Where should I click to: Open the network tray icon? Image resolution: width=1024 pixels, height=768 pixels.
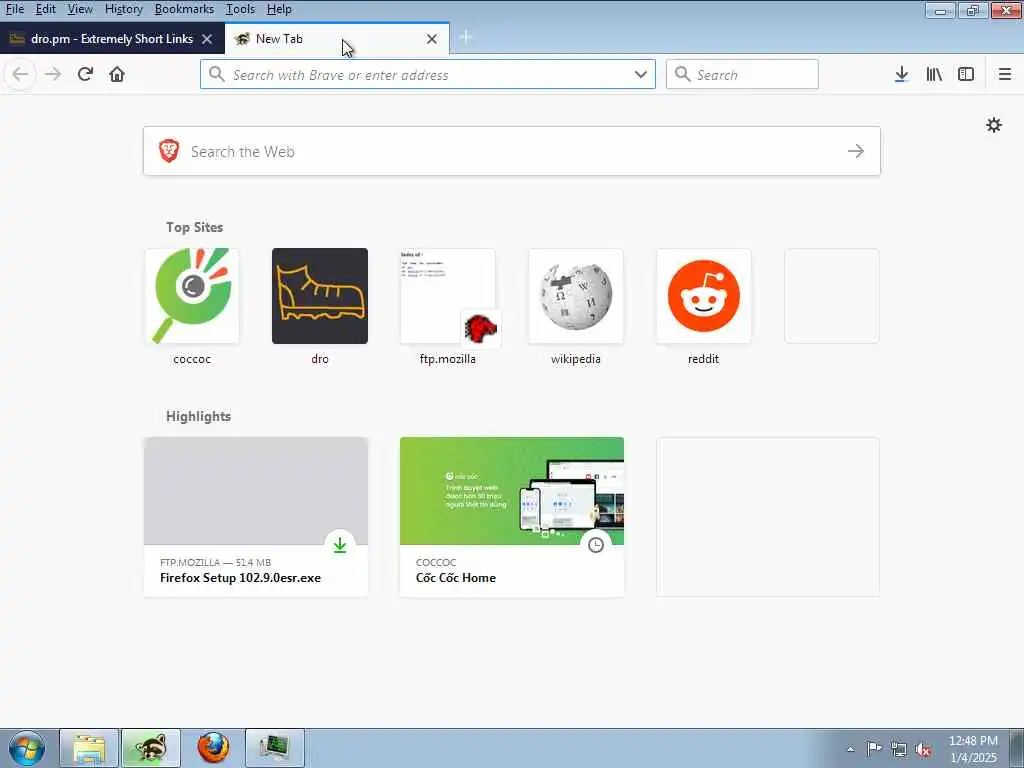[899, 750]
